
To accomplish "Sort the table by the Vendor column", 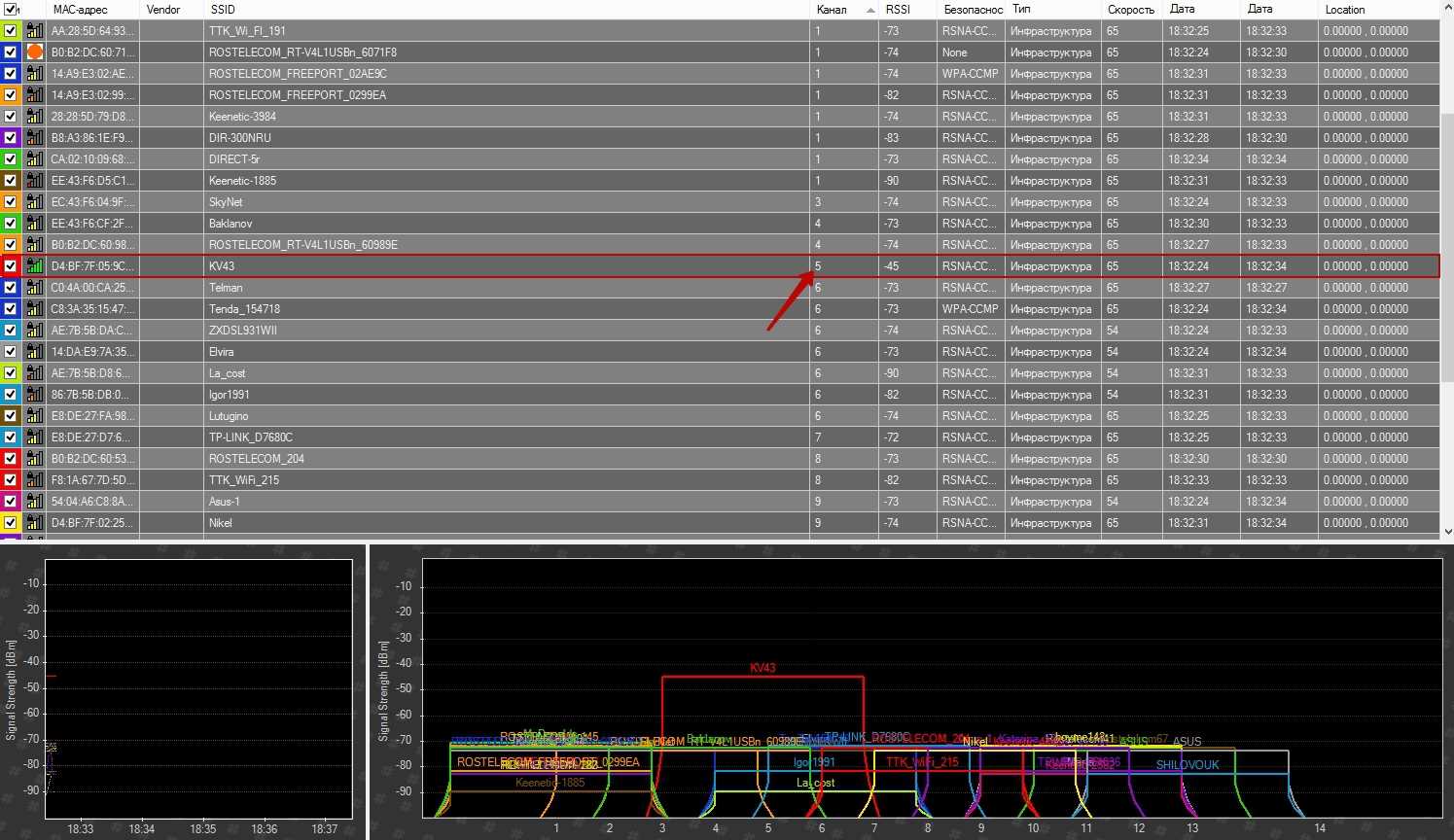I will tap(172, 9).
